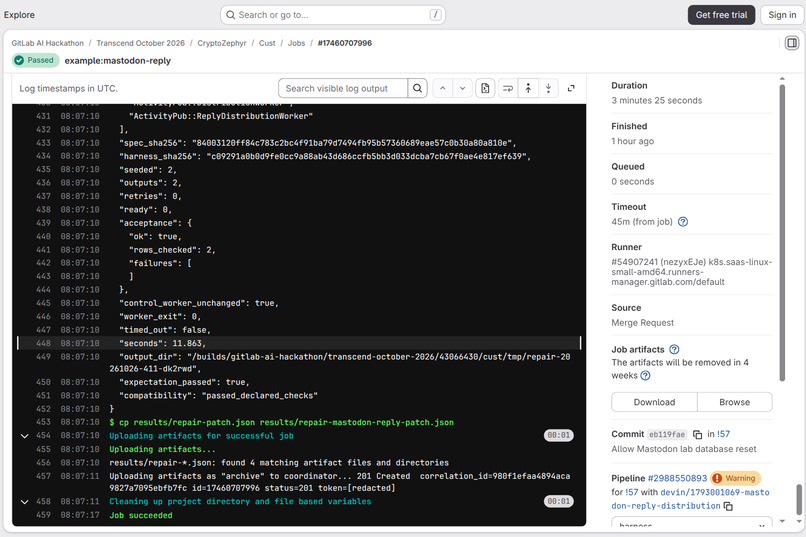This screenshot has width=806, height=537.
Task: Download the job artifacts
Action: click(654, 402)
